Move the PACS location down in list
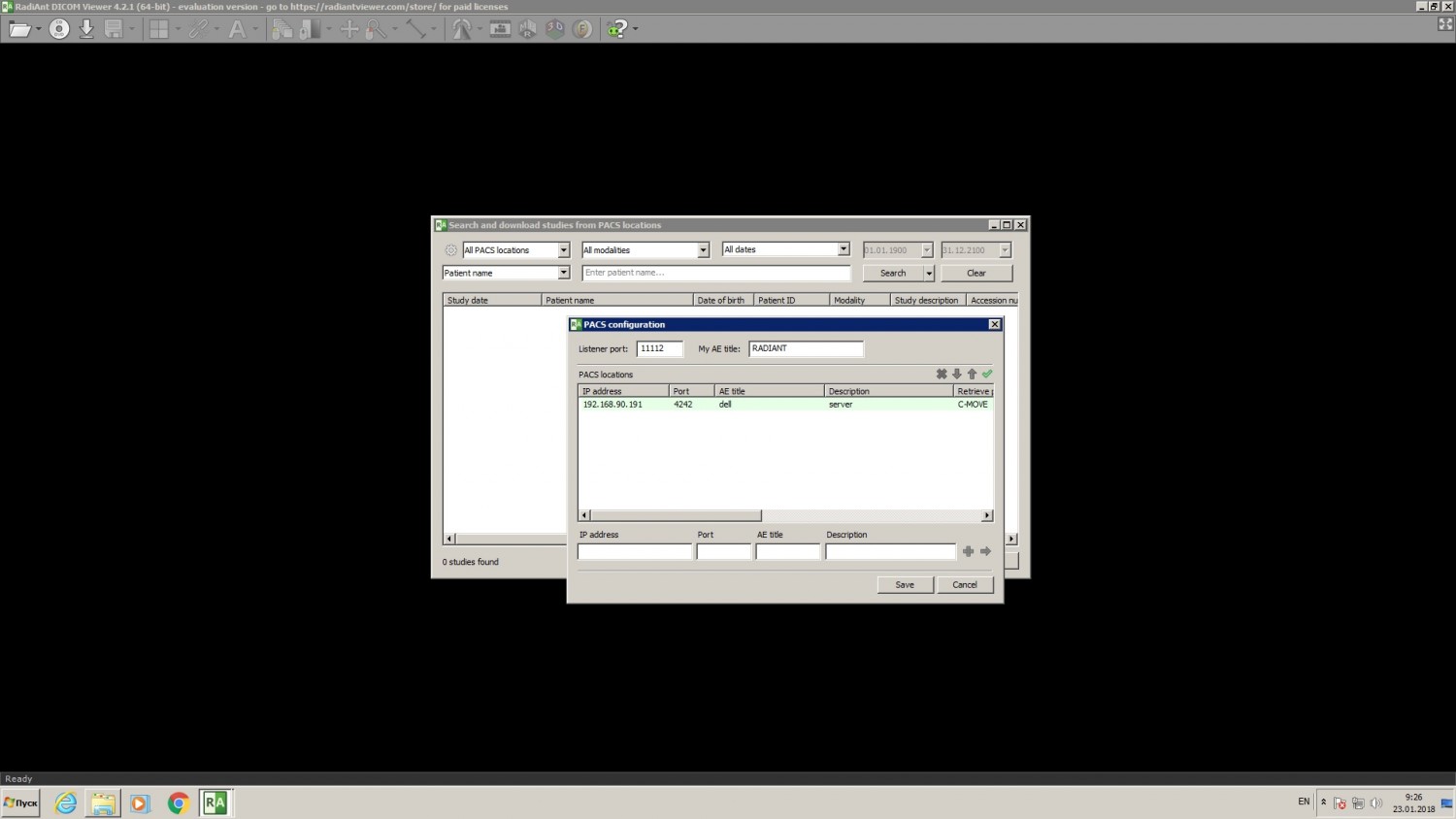 pos(956,374)
